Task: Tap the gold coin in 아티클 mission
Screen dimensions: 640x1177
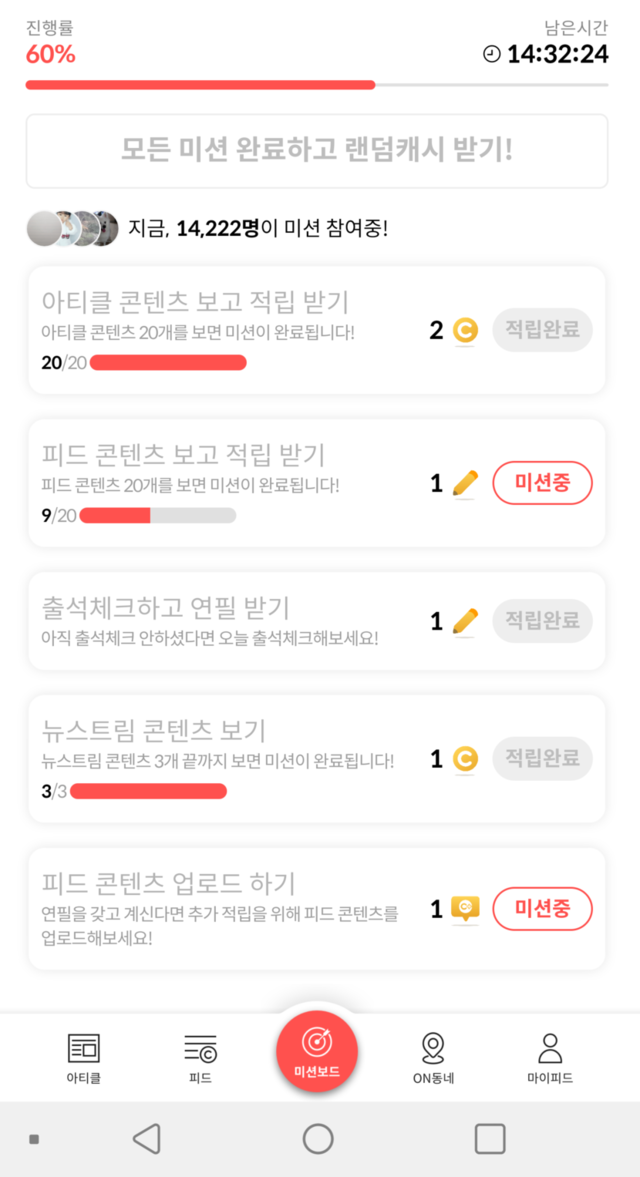Action: point(465,330)
